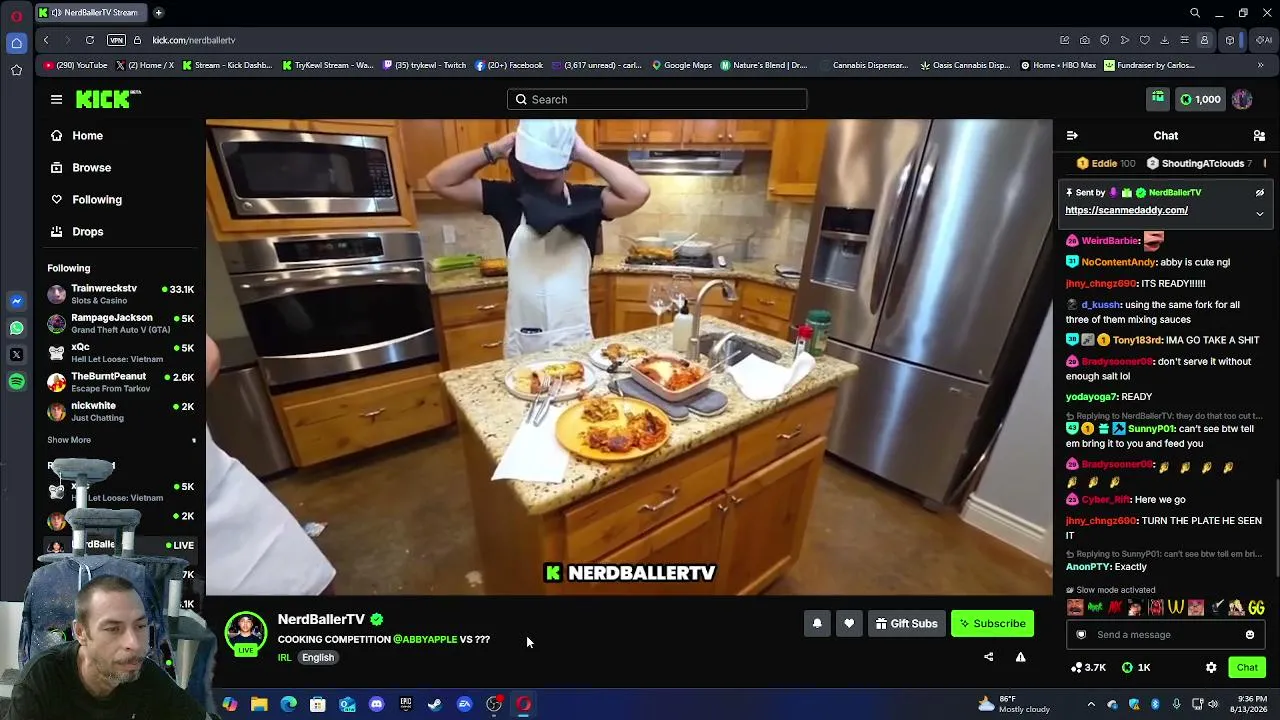Send message with Chat button

(x=1247, y=667)
